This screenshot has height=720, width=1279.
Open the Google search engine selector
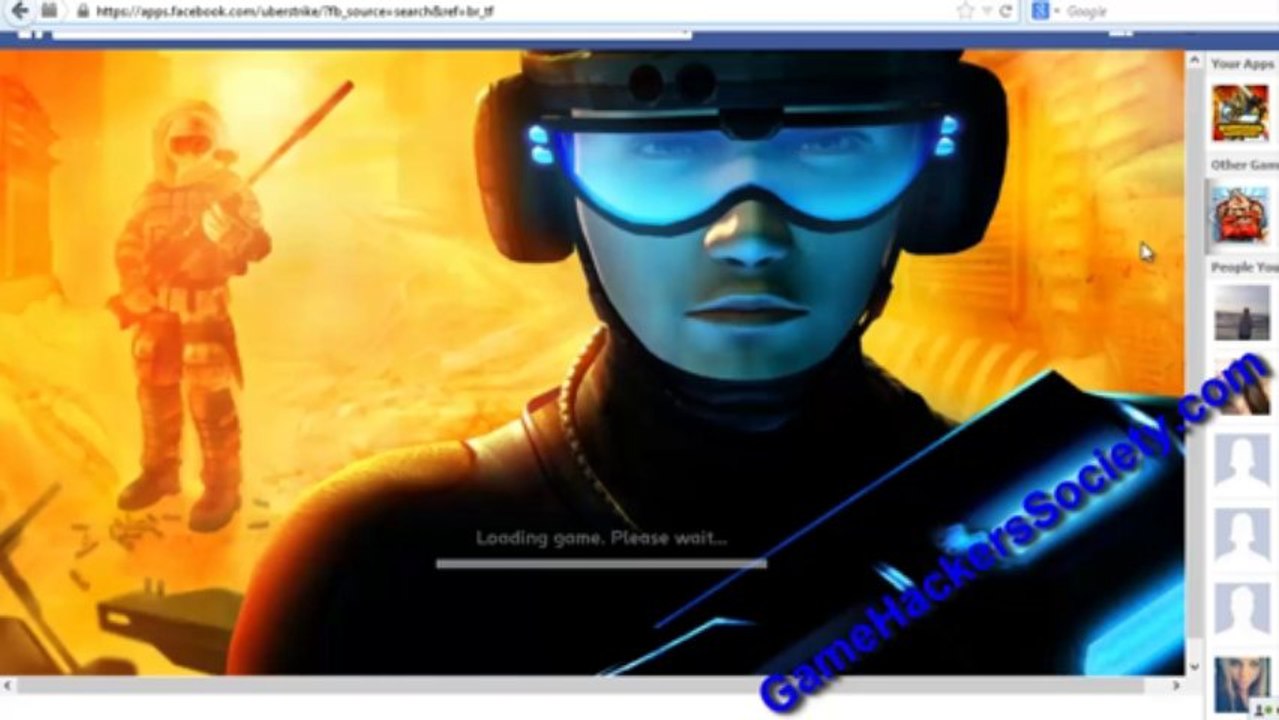click(1044, 11)
